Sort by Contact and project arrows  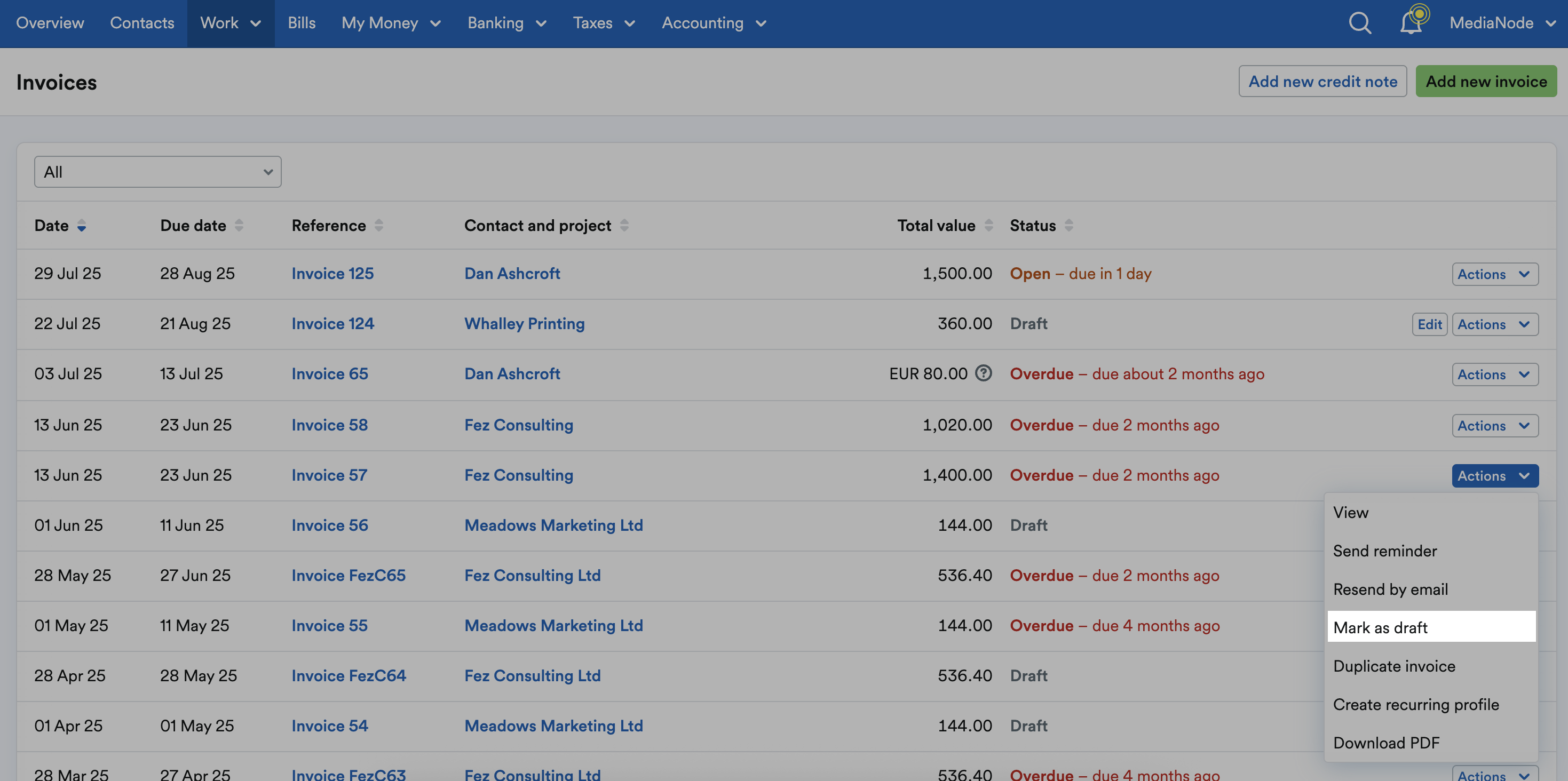point(624,225)
